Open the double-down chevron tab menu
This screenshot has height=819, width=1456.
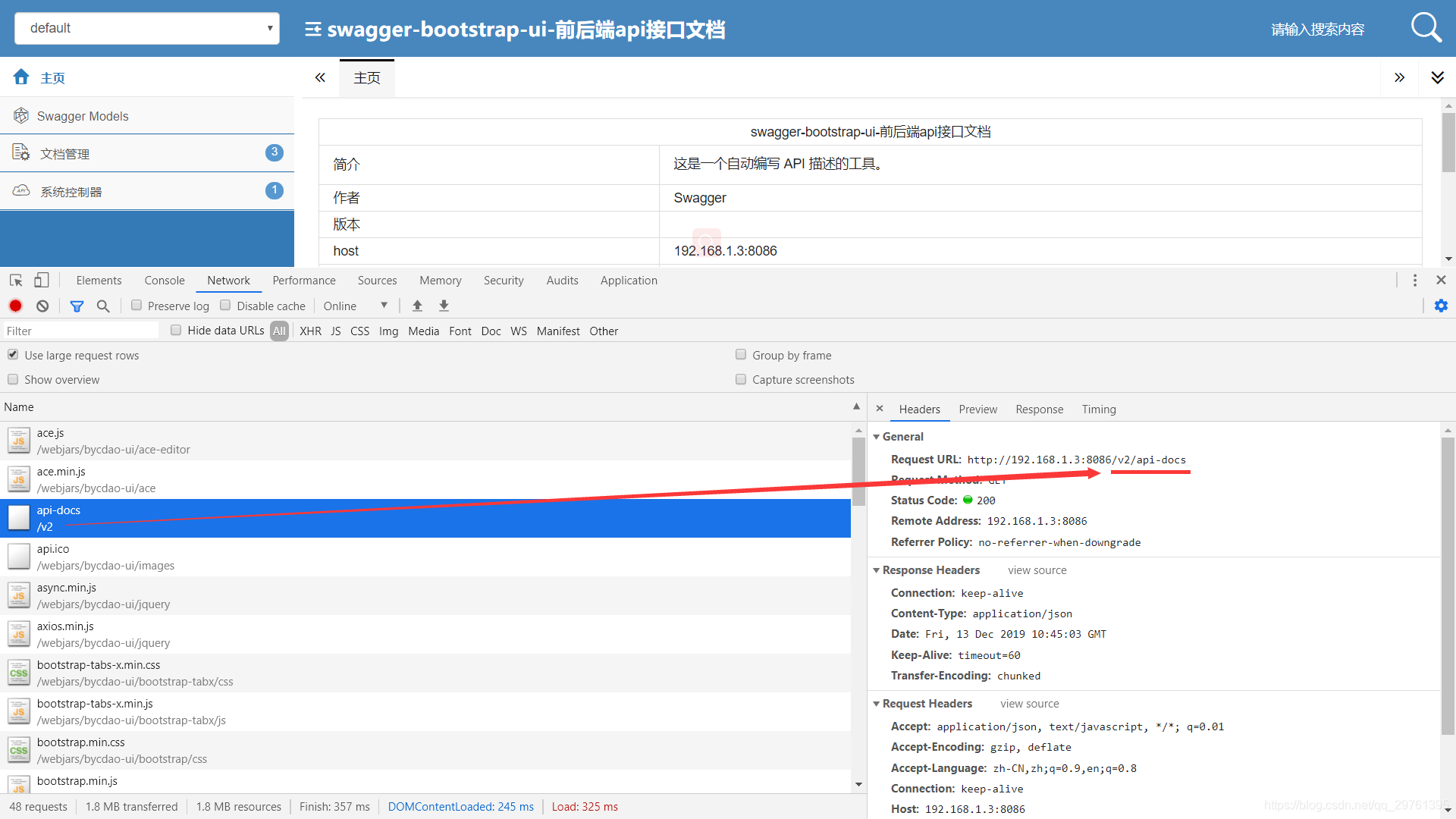tap(1437, 77)
